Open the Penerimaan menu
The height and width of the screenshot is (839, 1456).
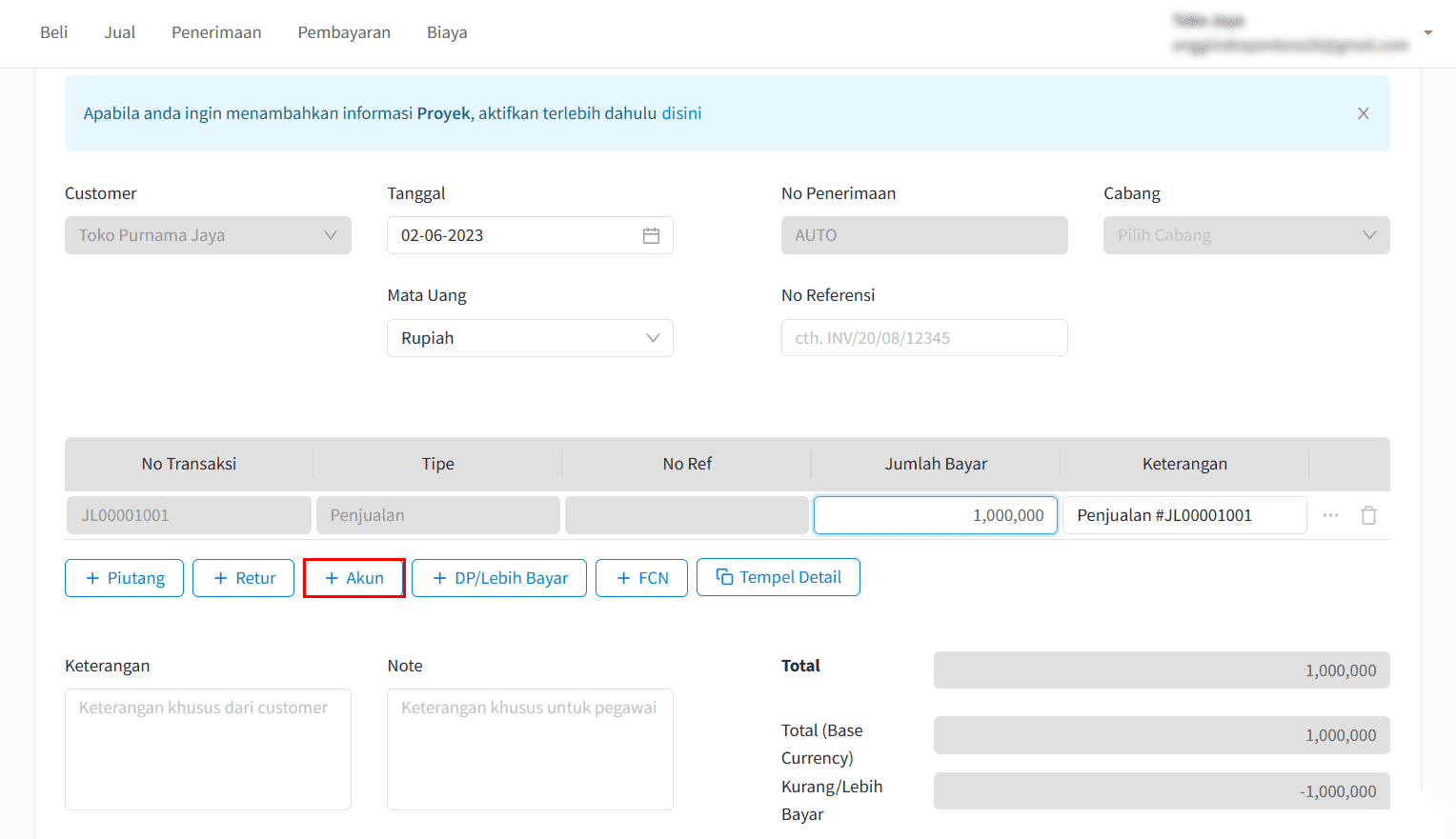click(x=216, y=32)
